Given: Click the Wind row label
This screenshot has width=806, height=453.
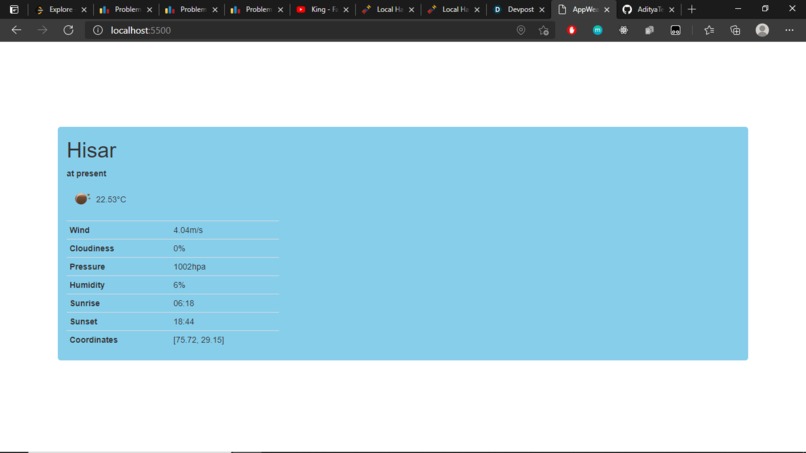Looking at the screenshot, I should [79, 230].
